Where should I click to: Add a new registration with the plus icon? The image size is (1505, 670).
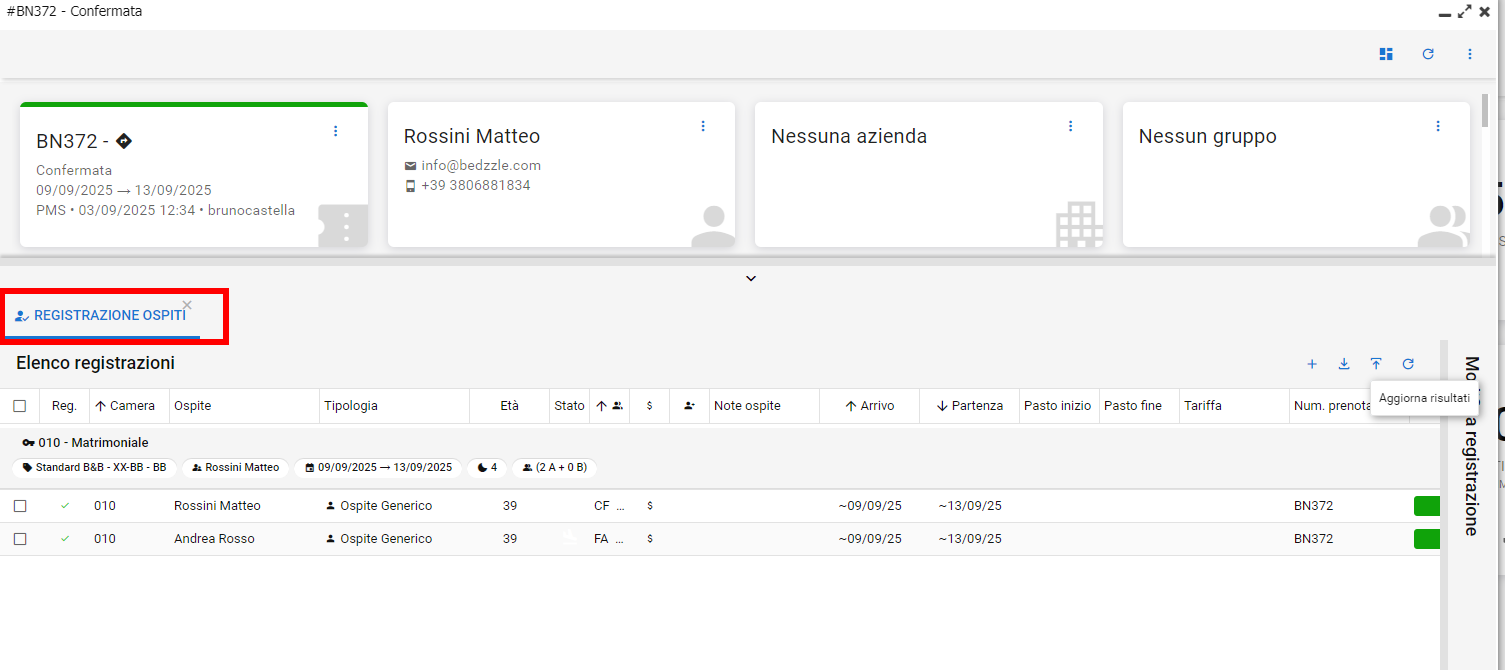coord(1312,364)
